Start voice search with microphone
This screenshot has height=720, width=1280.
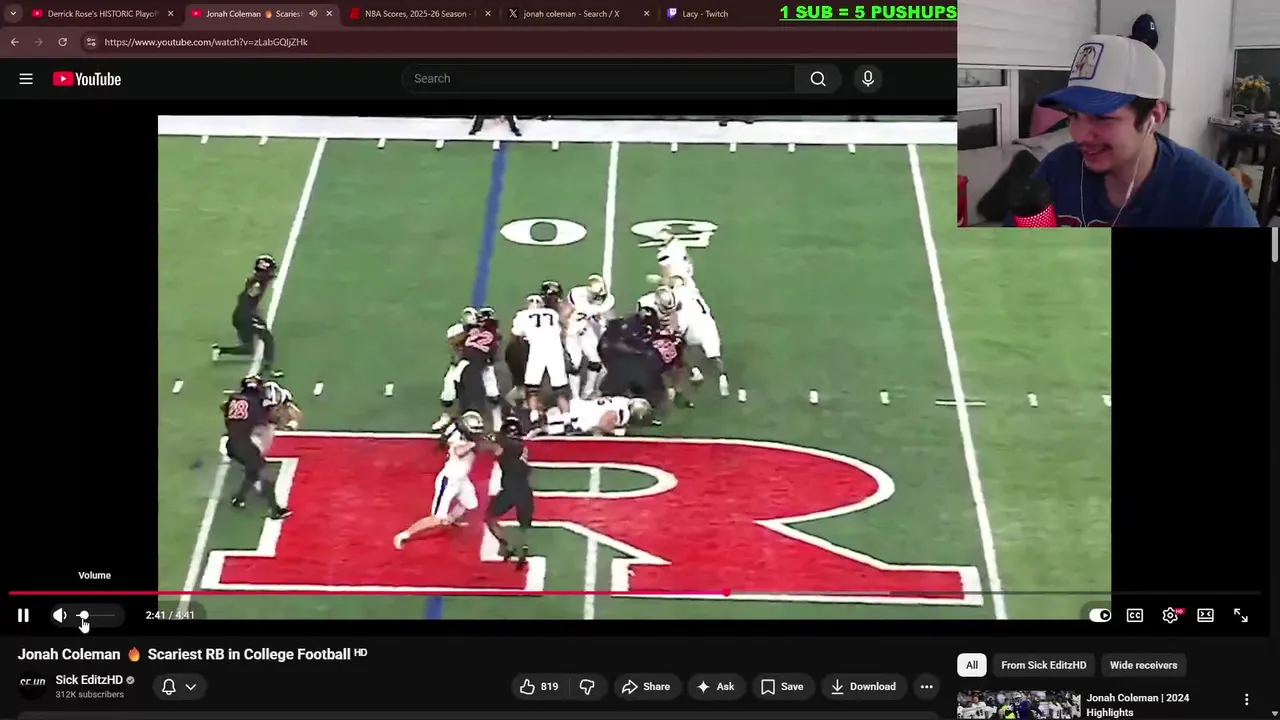pyautogui.click(x=868, y=78)
